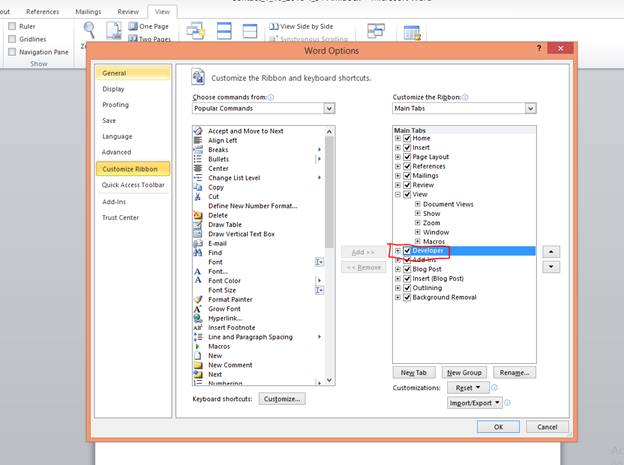Click the move-down arrow button beside the tabs list
The height and width of the screenshot is (465, 624).
pos(551,267)
